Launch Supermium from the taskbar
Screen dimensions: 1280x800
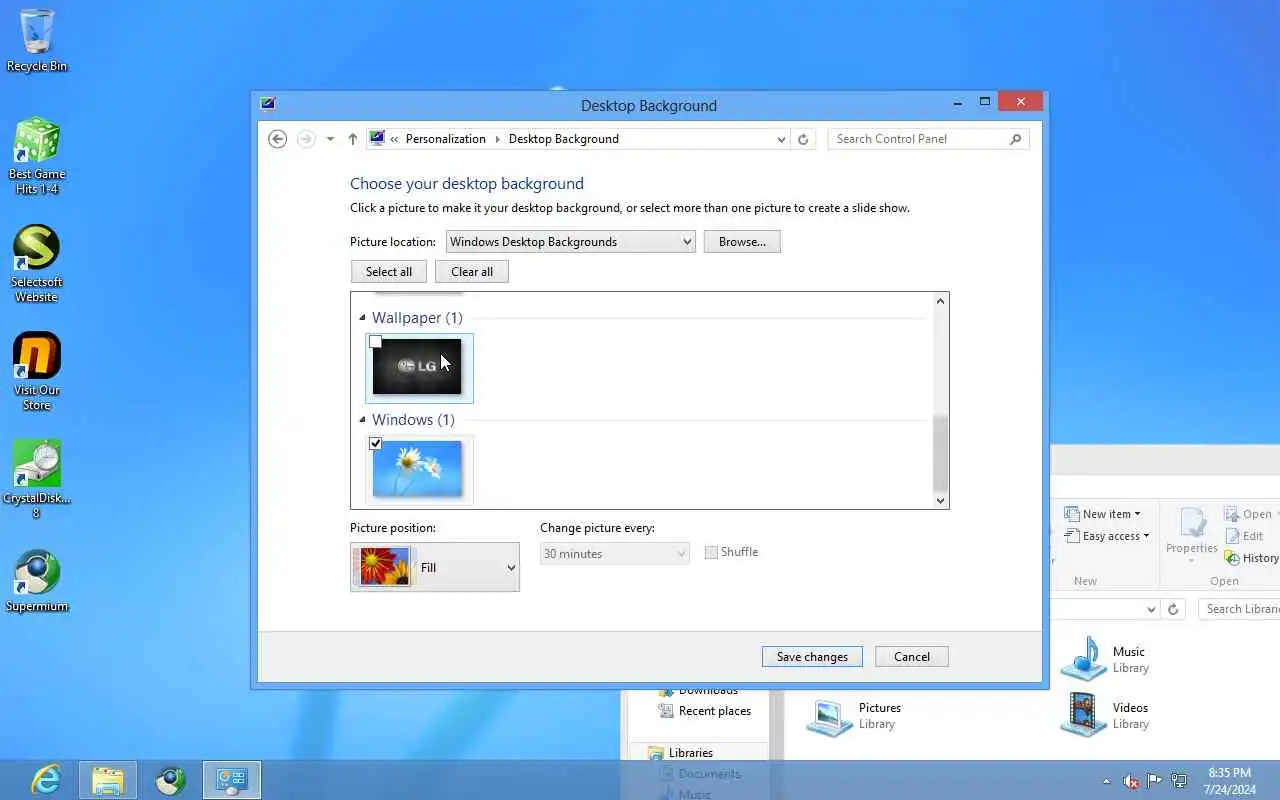pos(170,780)
